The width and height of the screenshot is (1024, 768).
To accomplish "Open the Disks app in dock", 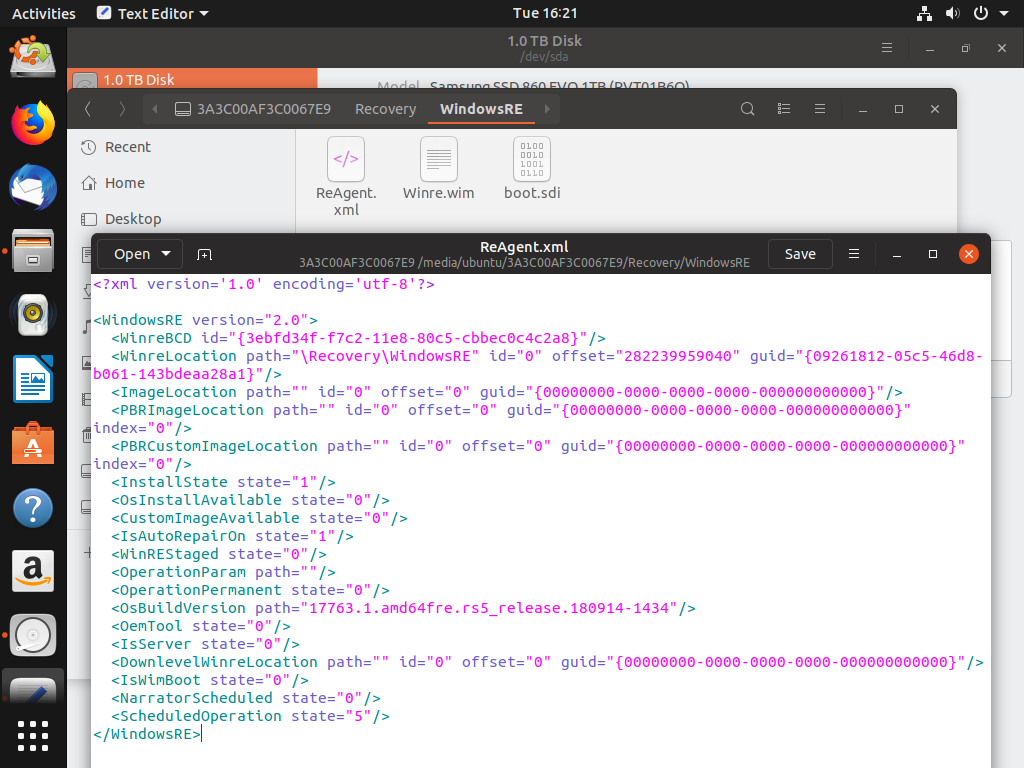I will tap(33, 635).
